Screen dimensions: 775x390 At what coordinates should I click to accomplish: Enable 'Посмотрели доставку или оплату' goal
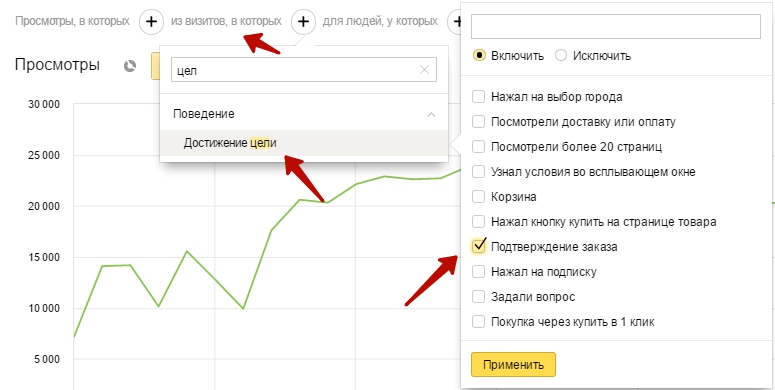pos(478,122)
